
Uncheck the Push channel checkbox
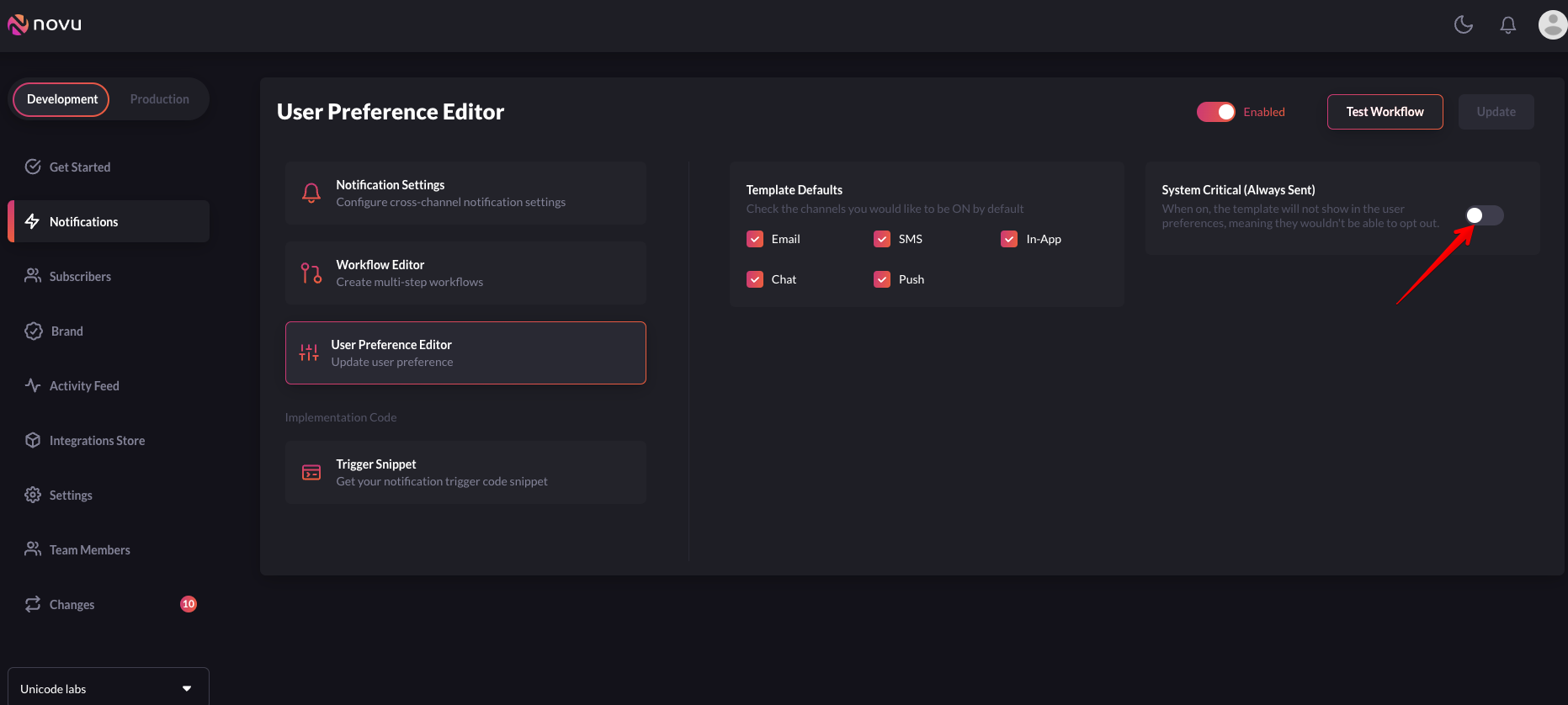coord(882,279)
